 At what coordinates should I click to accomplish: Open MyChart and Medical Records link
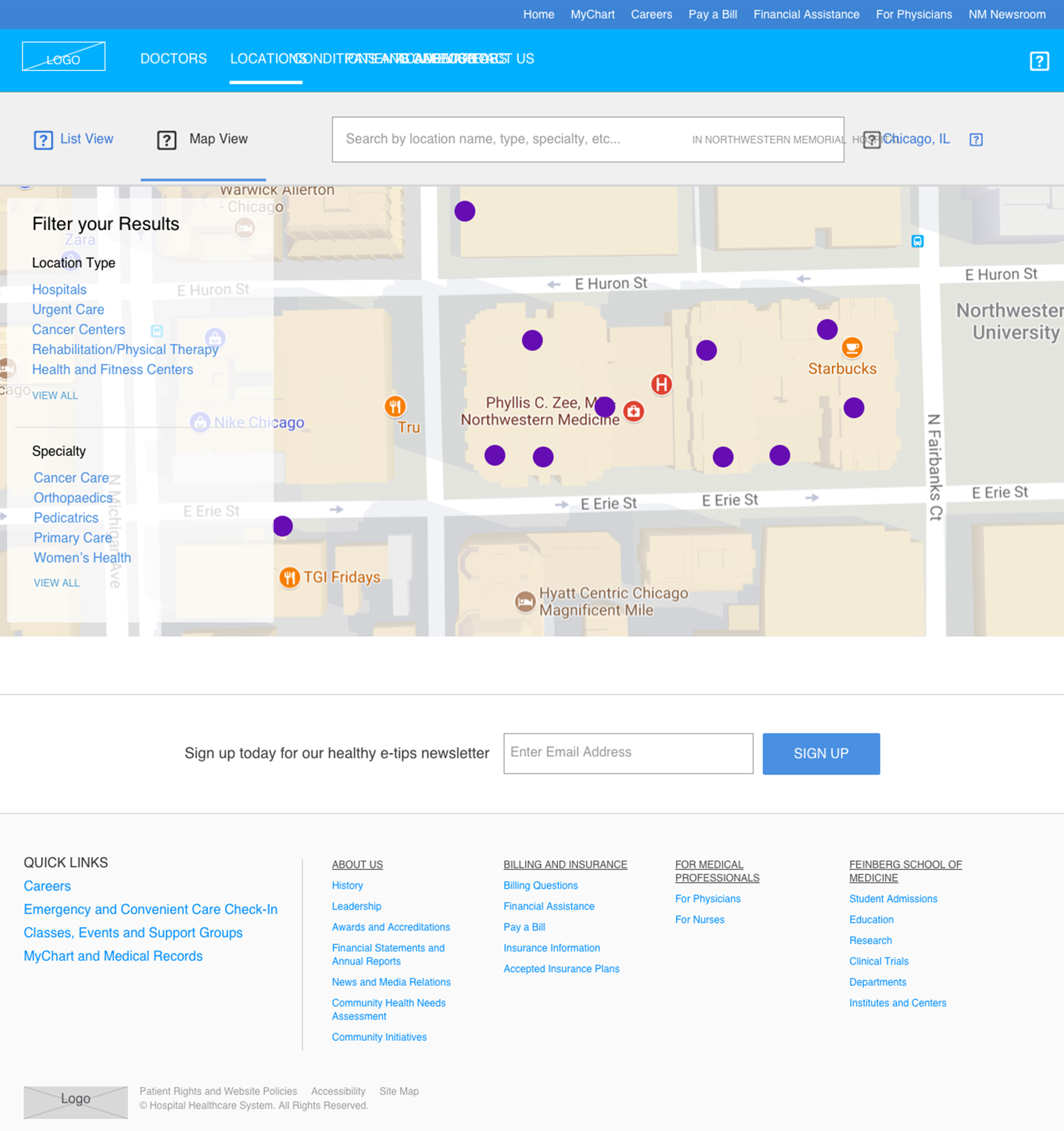pos(113,956)
